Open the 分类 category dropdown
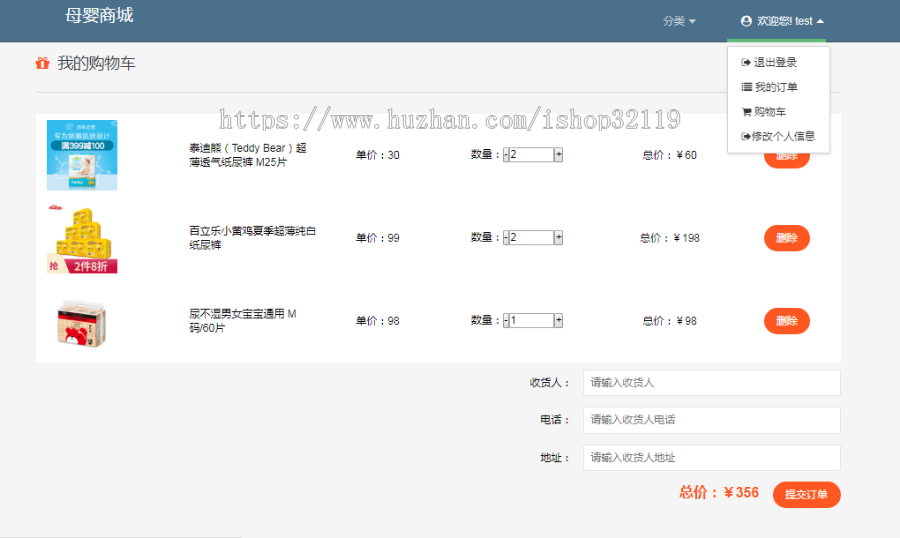This screenshot has height=538, width=900. pyautogui.click(x=679, y=21)
